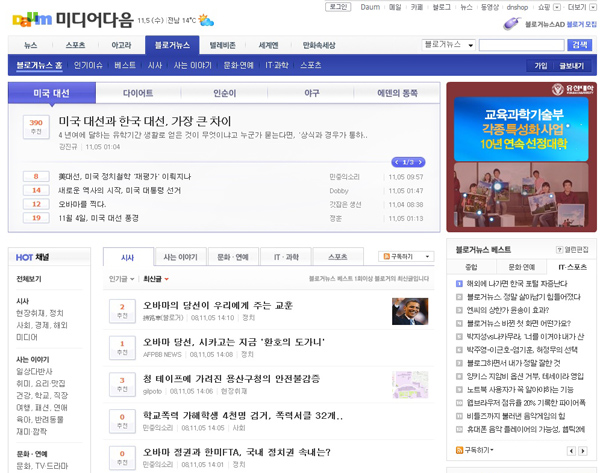600x473 pixels.
Task: Switch to 문화·연예 article list tab
Action: 233,257
